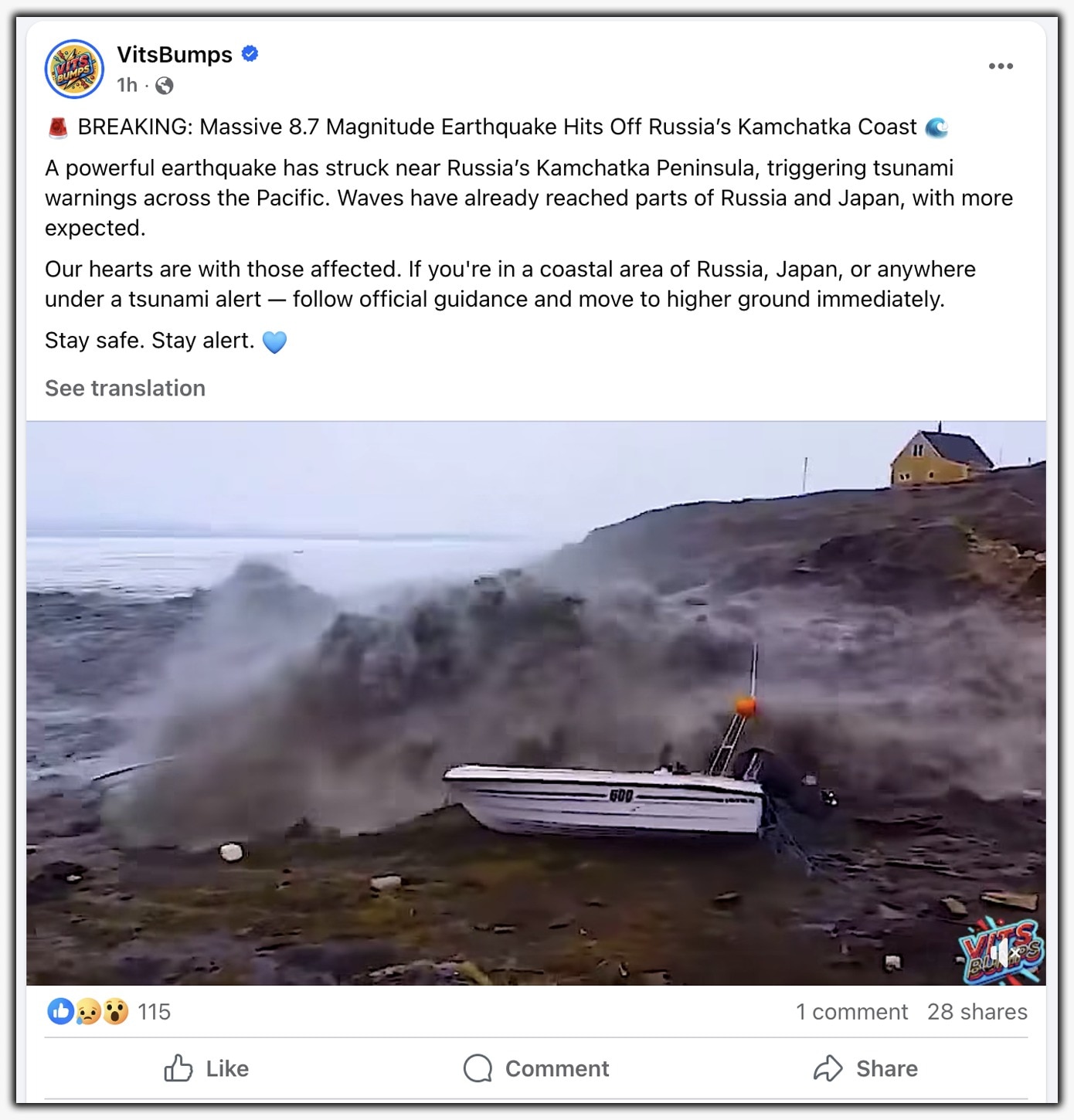The image size is (1074, 1120).
Task: Click the red siren emoji before BREAKING
Action: [58, 127]
